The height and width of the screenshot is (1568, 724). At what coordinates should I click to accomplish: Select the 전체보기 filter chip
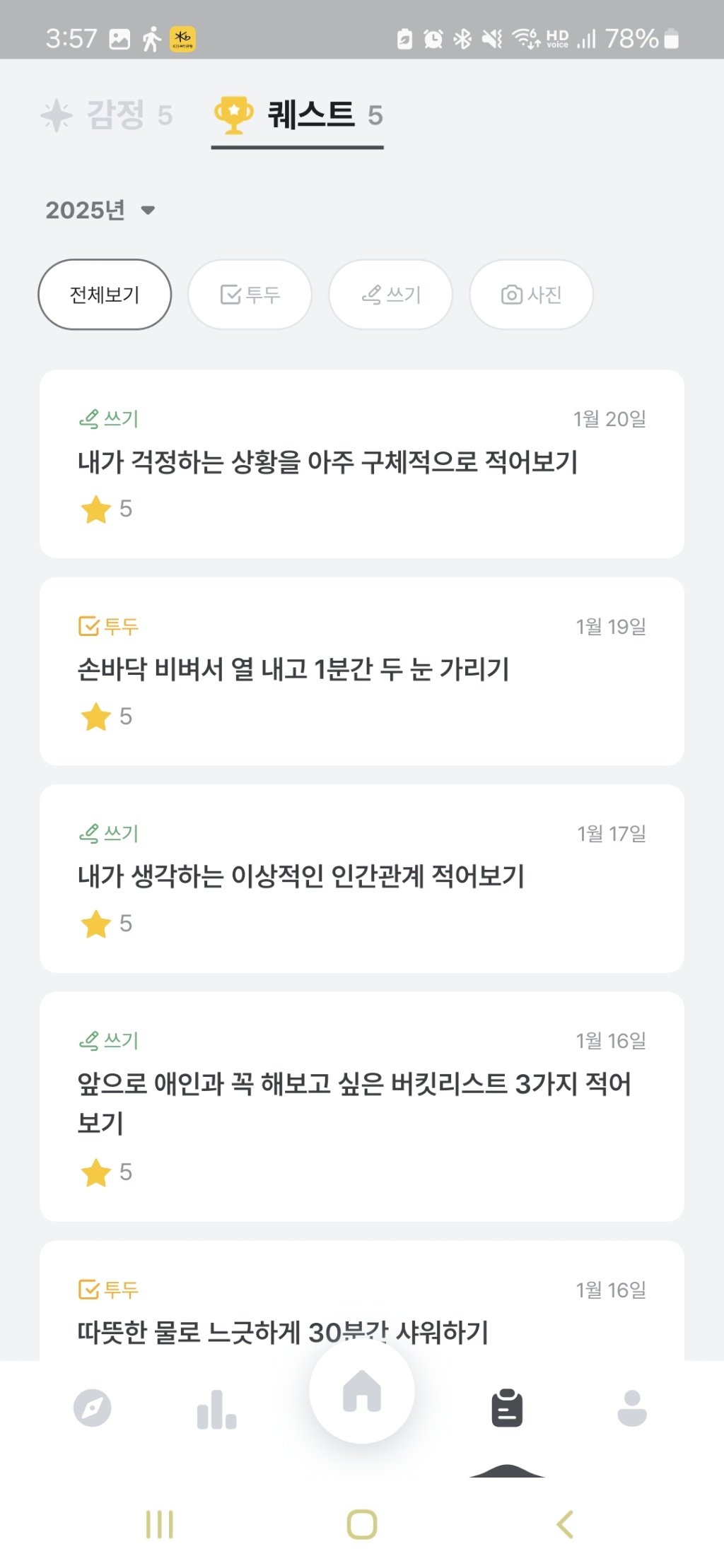click(x=105, y=294)
